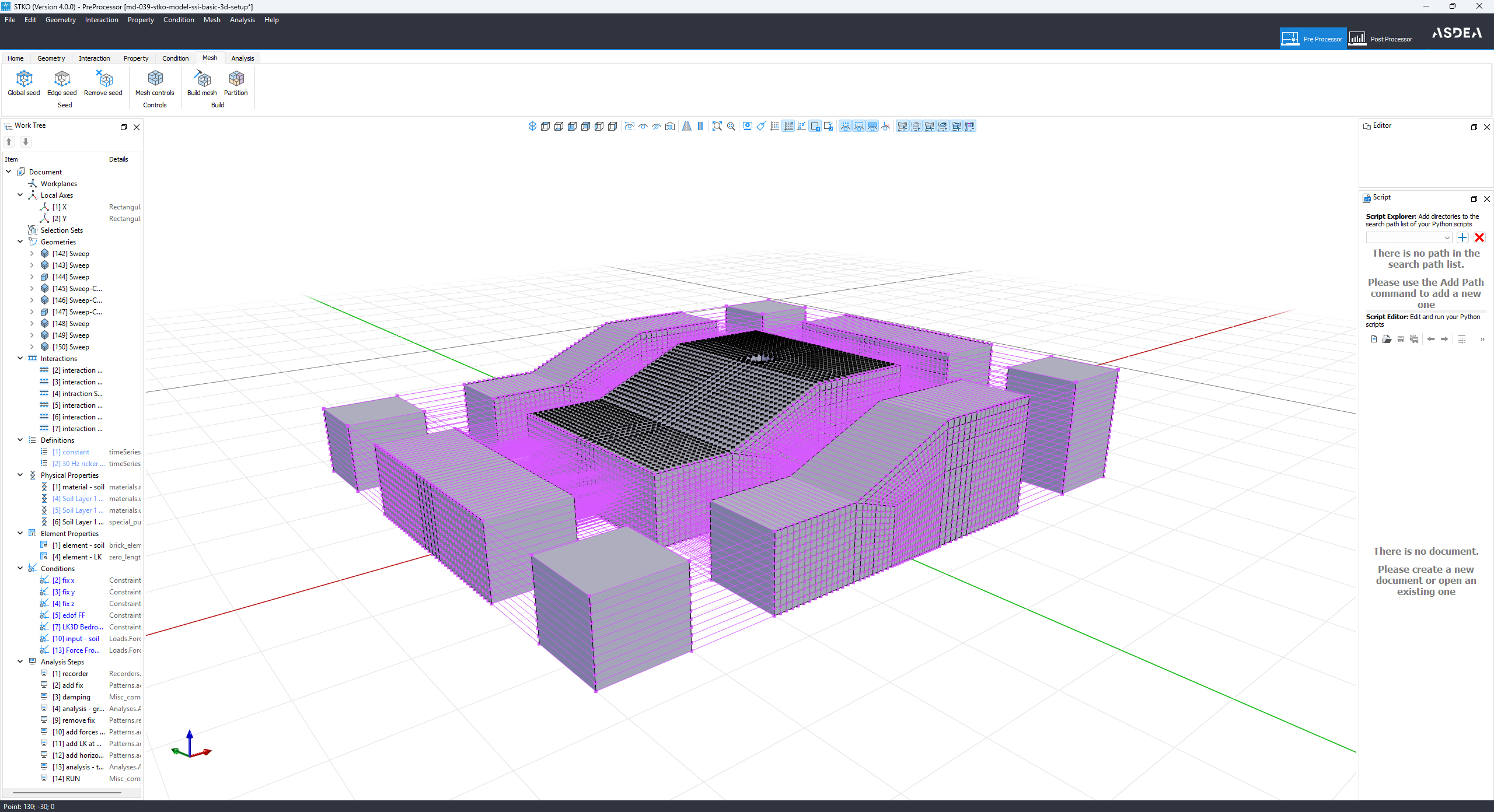Click the script indent settings lines icon
This screenshot has width=1494, height=812.
click(1462, 339)
